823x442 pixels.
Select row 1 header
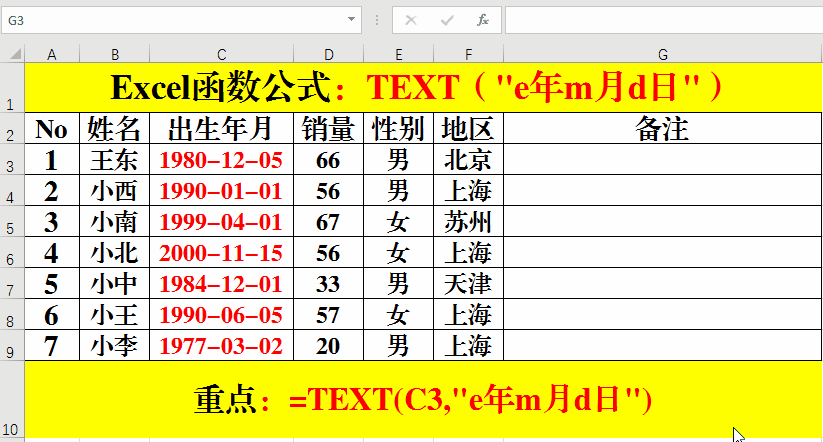click(12, 88)
